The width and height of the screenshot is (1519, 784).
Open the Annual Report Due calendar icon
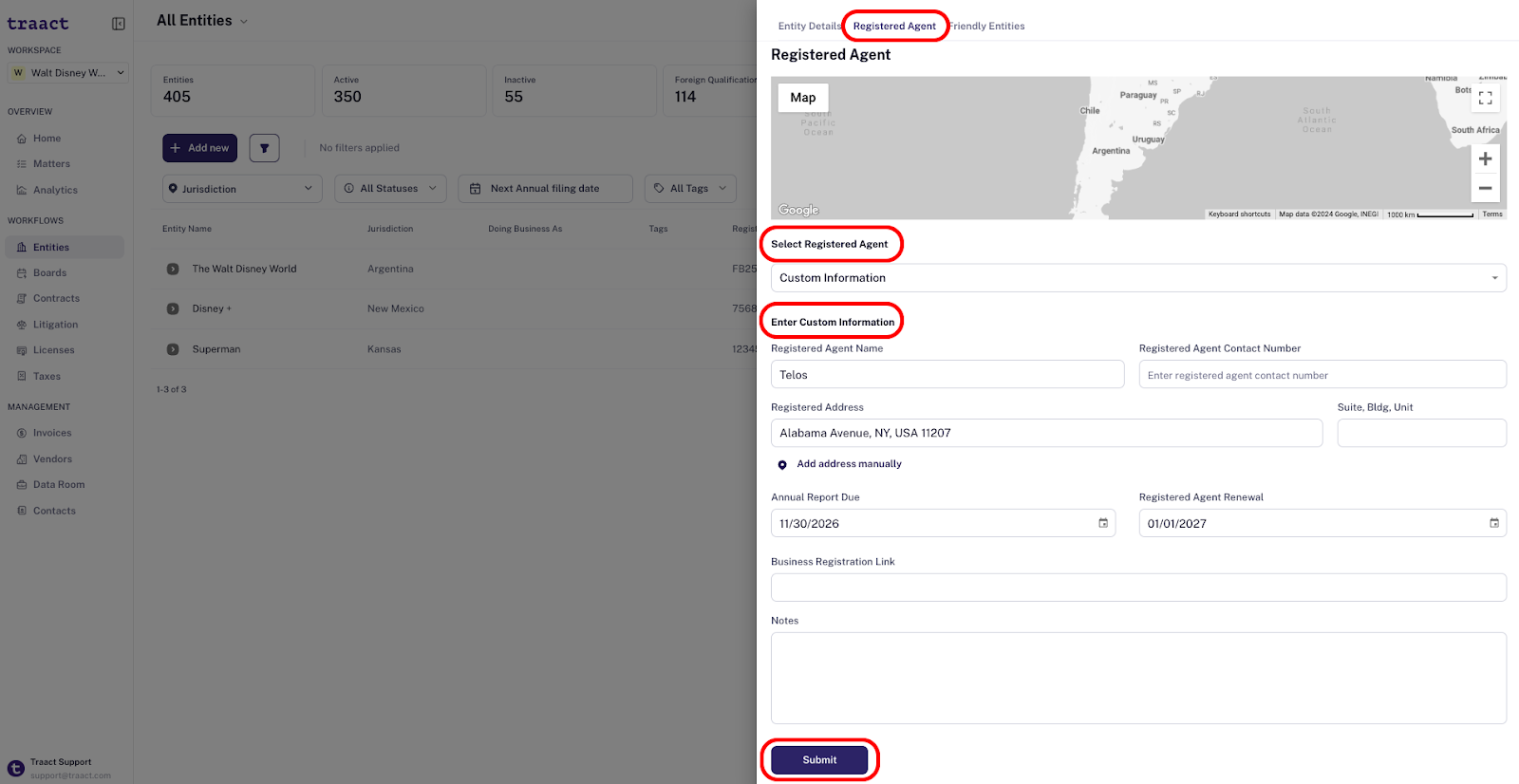point(1103,523)
